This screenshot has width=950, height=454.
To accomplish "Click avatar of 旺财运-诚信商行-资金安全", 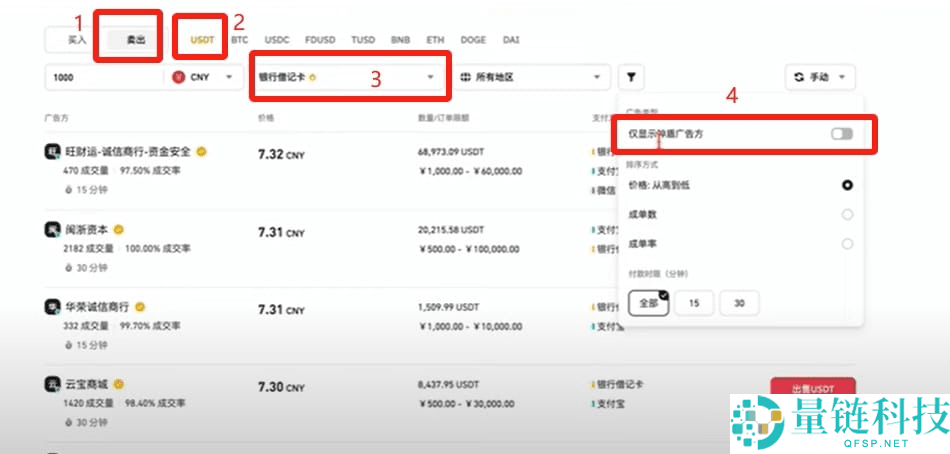I will pos(52,152).
